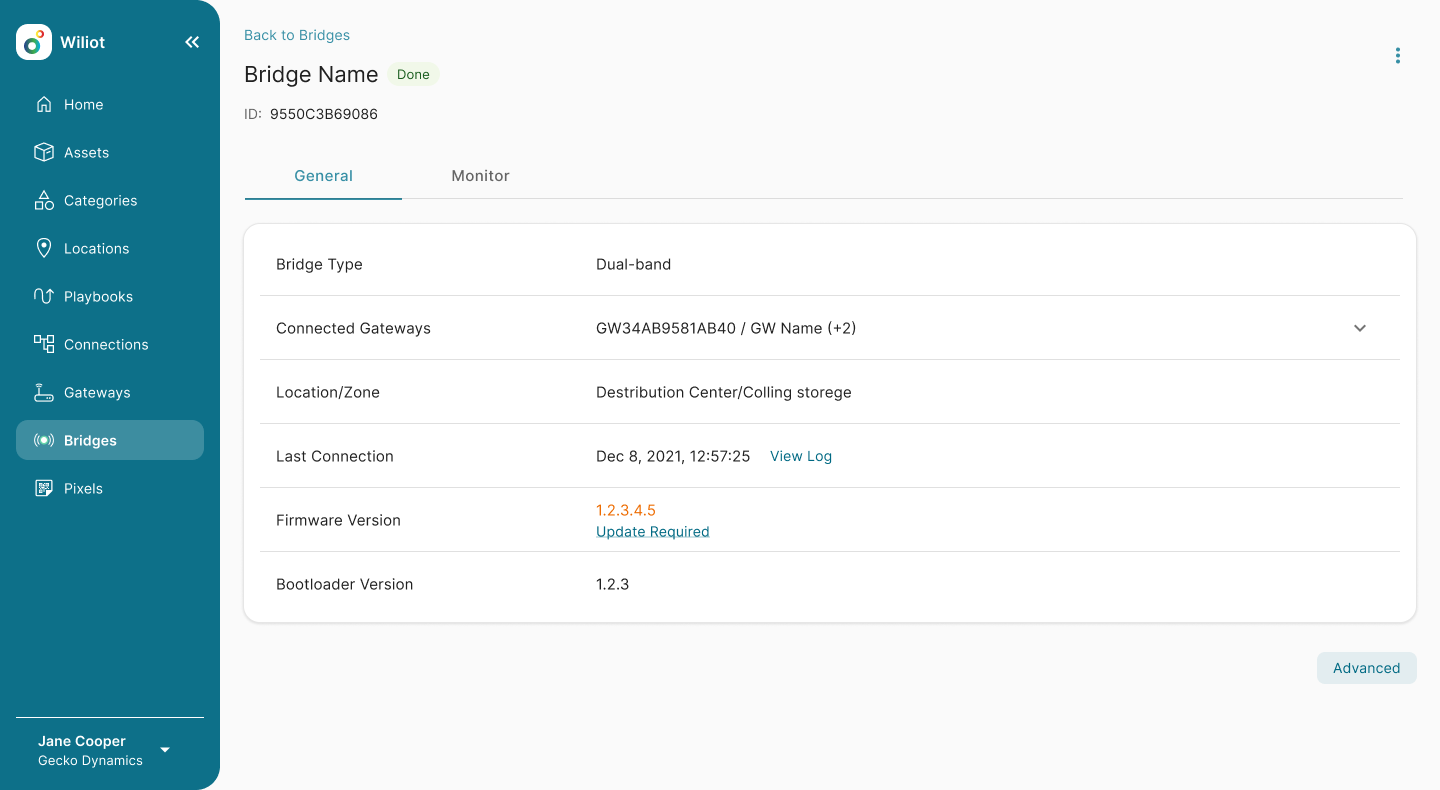Click Destribution Center/Colling storege value

tap(724, 392)
